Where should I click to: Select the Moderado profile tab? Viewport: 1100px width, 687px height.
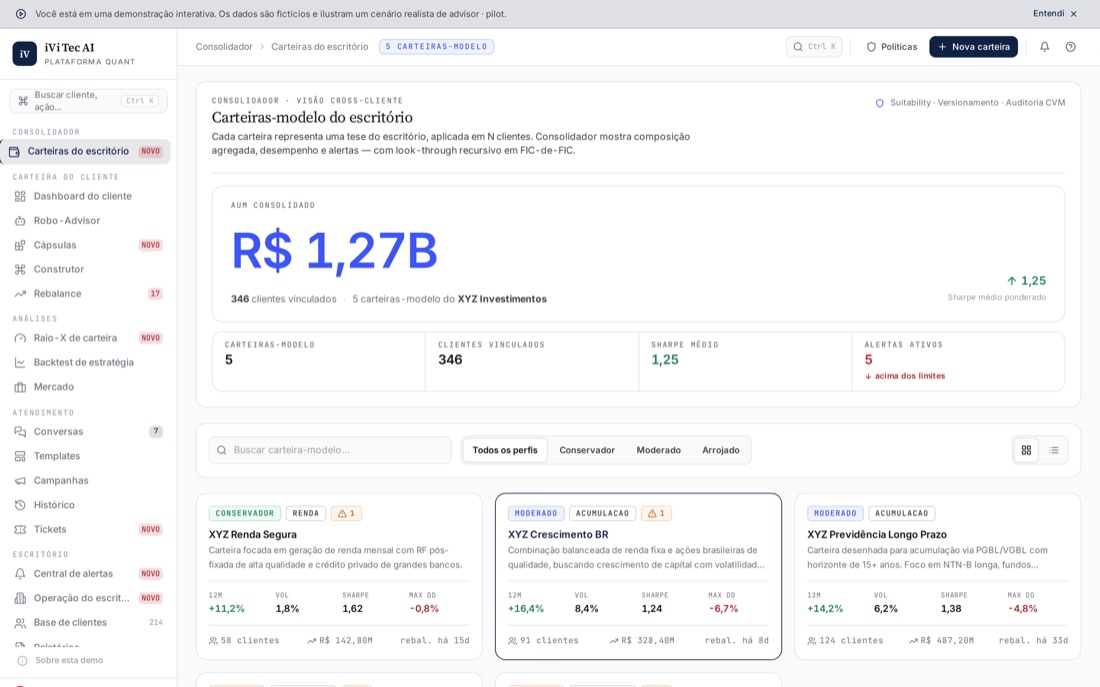pos(658,451)
